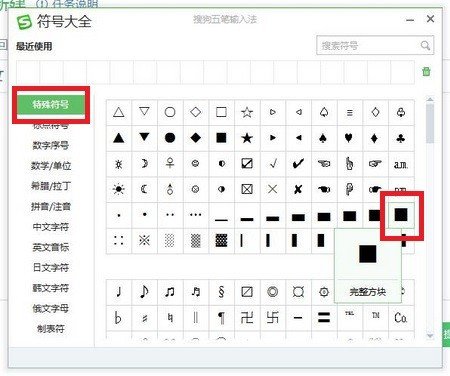This screenshot has width=450, height=376.
Task: Insert the hollow square symbol
Action: click(x=221, y=112)
